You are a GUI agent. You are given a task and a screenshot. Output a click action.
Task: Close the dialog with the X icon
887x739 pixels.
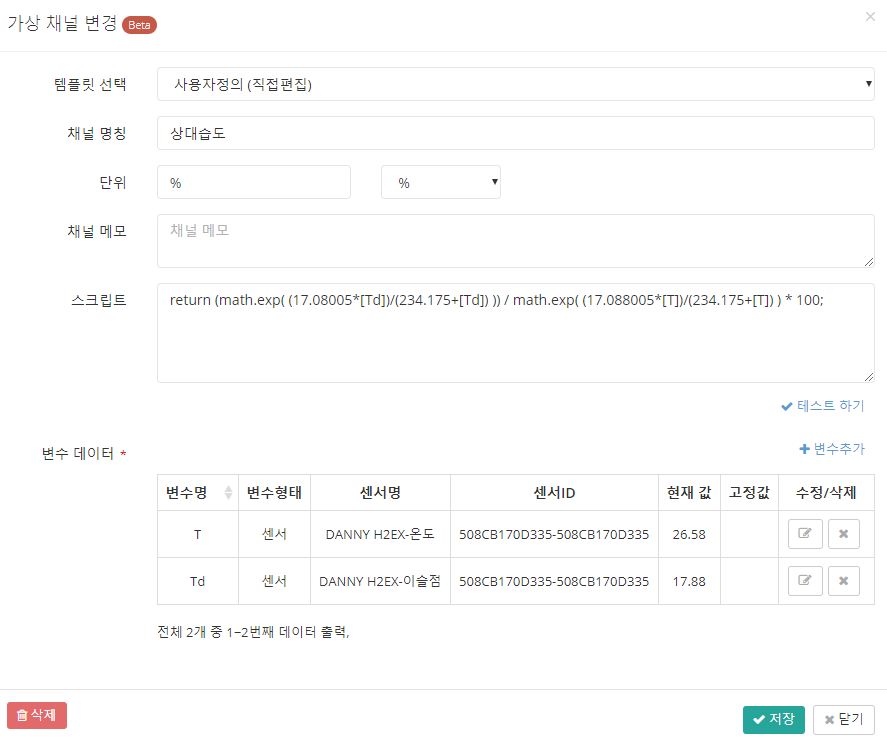(x=870, y=17)
